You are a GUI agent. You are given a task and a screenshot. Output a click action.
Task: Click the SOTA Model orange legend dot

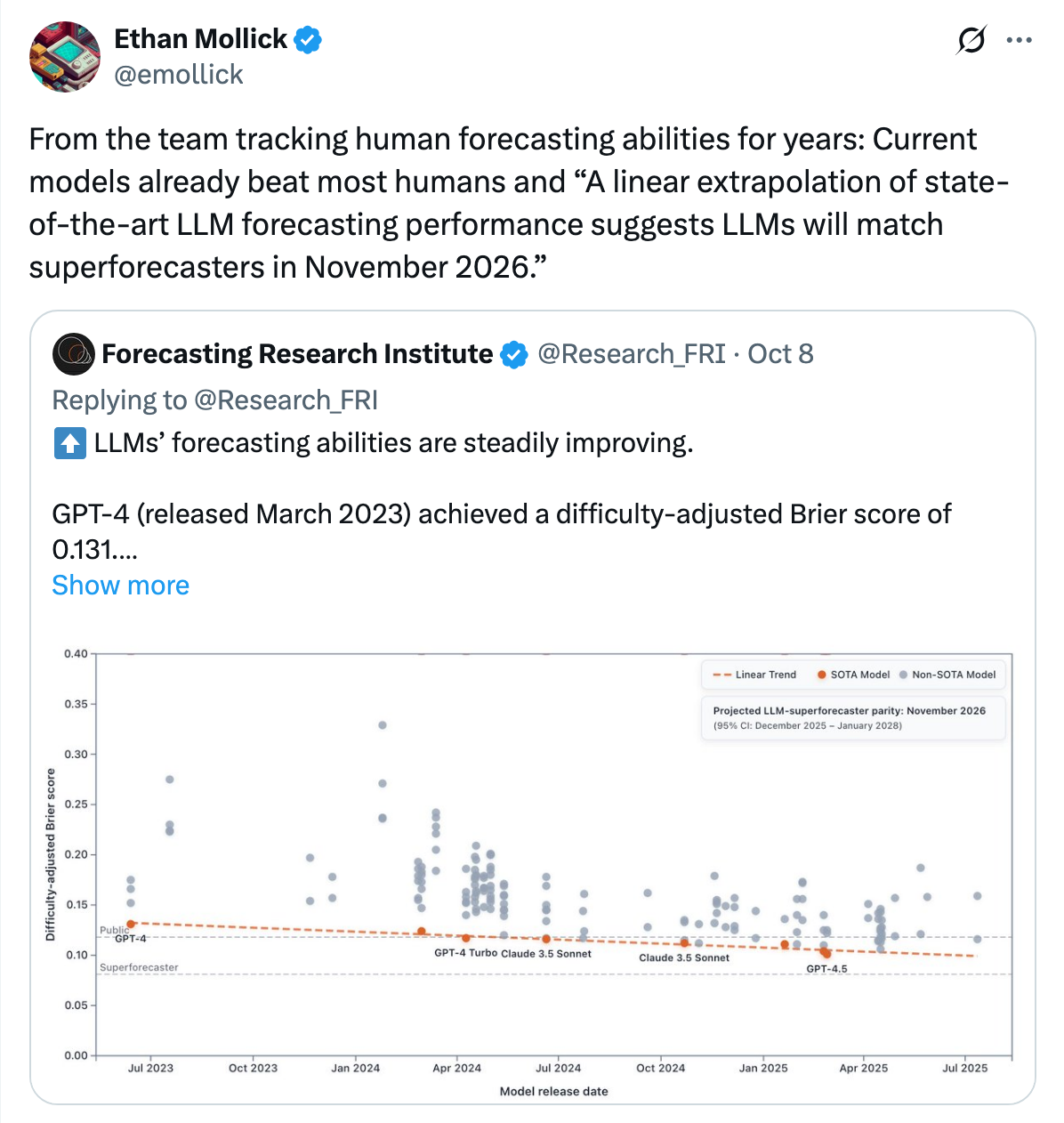pos(822,675)
